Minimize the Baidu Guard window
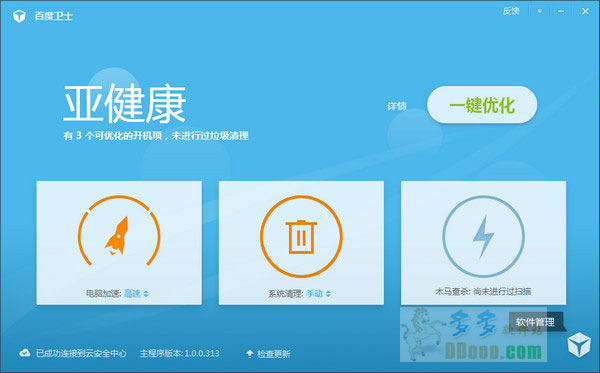The image size is (600, 373). pos(561,11)
